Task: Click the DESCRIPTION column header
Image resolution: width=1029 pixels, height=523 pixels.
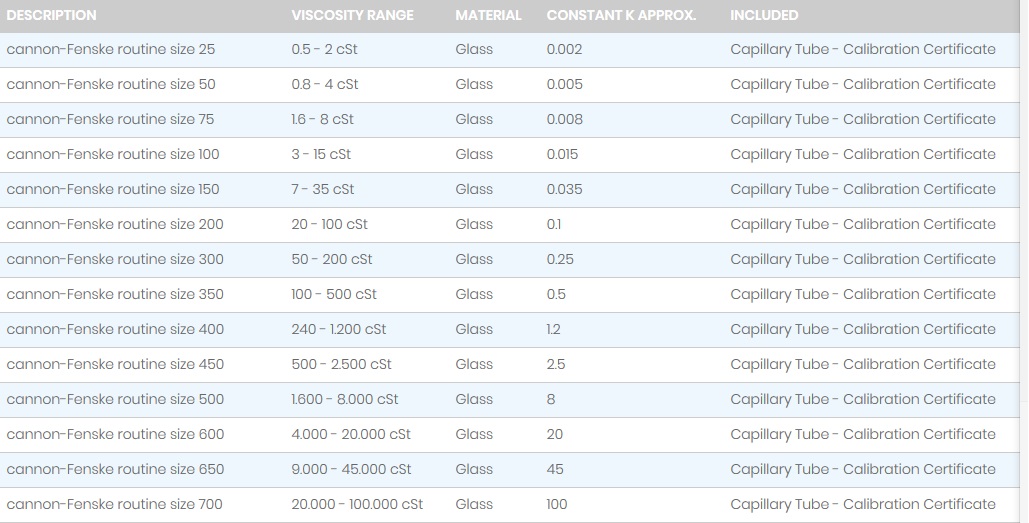Action: click(x=52, y=16)
